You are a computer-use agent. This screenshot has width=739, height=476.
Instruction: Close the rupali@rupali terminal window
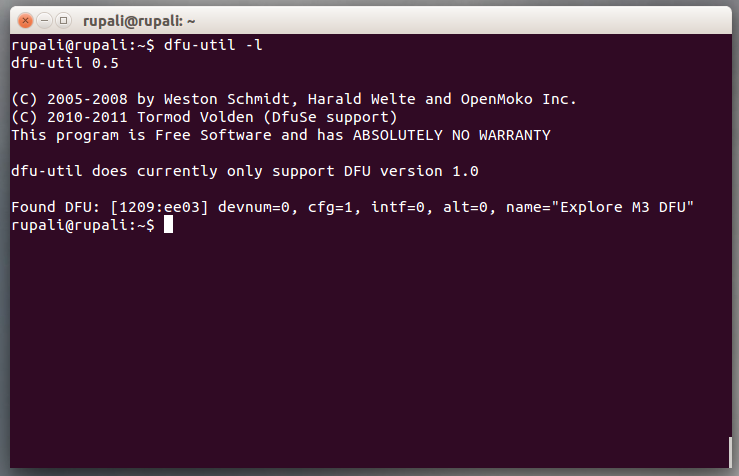[25, 21]
